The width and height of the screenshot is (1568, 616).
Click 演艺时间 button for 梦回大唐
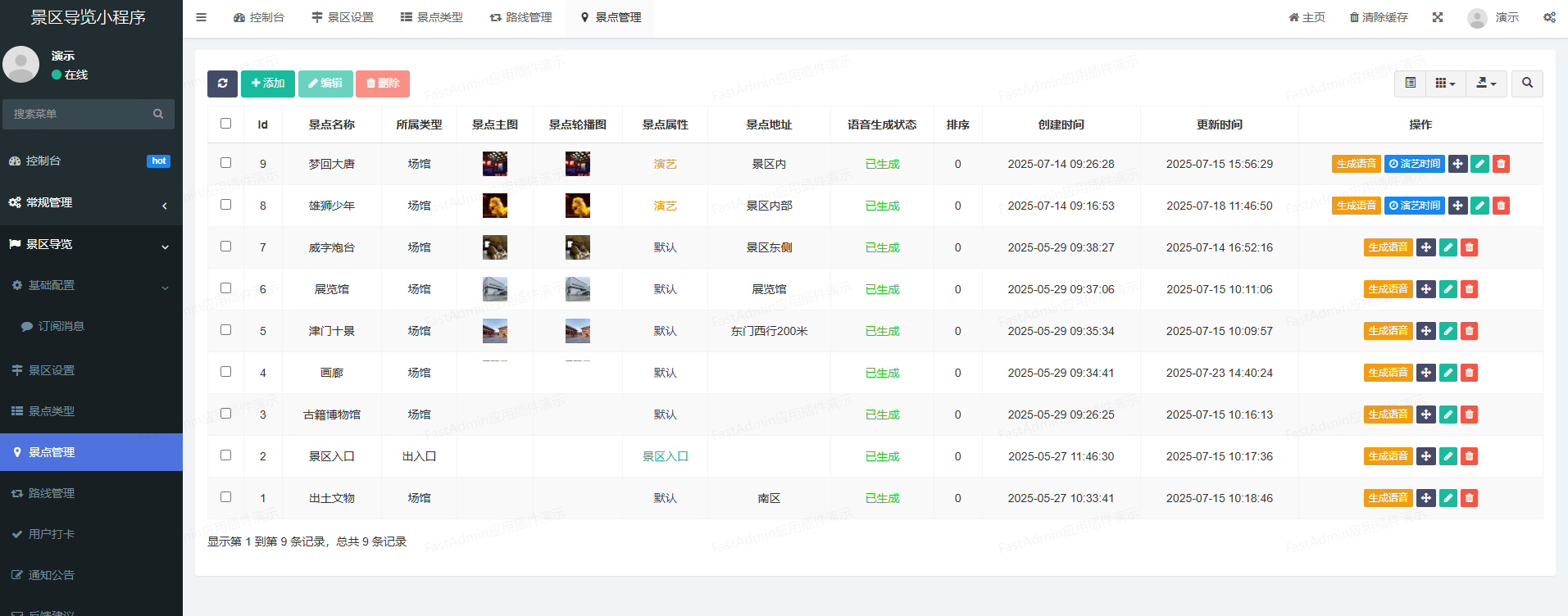(1414, 164)
